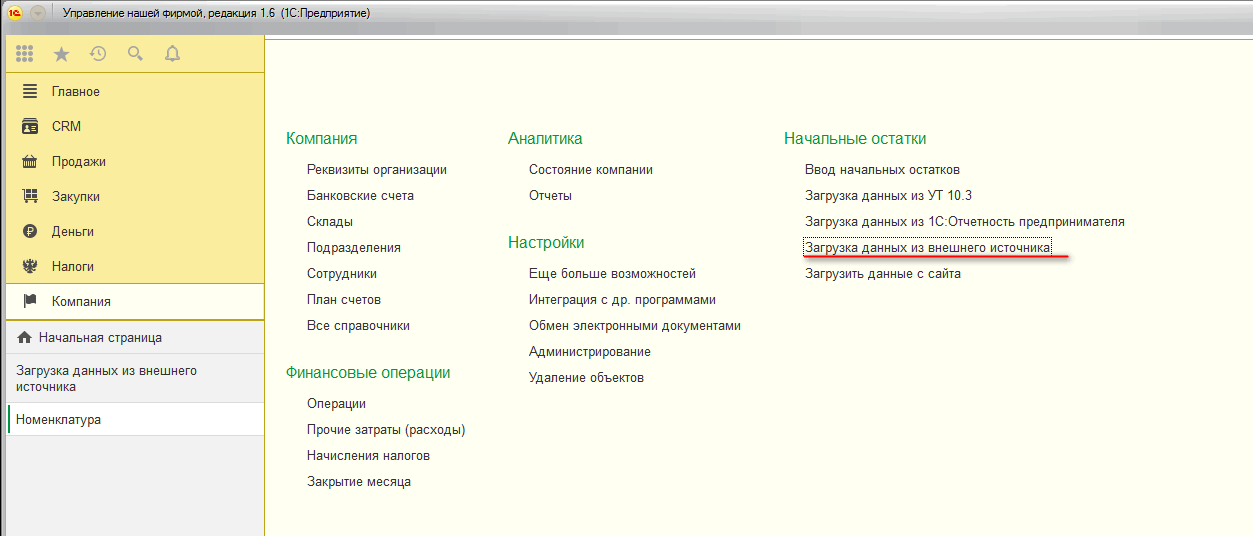This screenshot has height=536, width=1253.
Task: Open the sections grid menu icon
Action: coord(25,54)
